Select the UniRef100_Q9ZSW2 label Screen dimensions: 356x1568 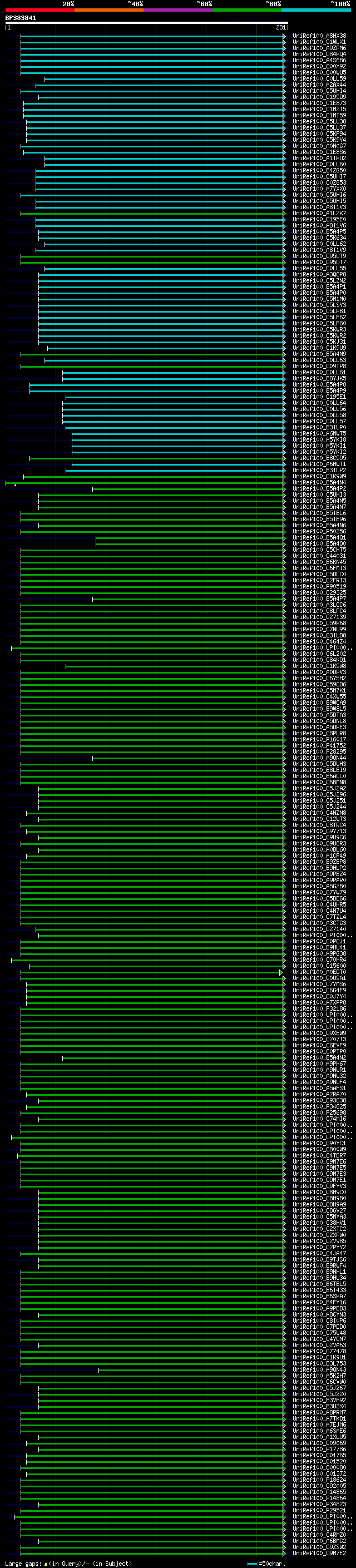319,1547
